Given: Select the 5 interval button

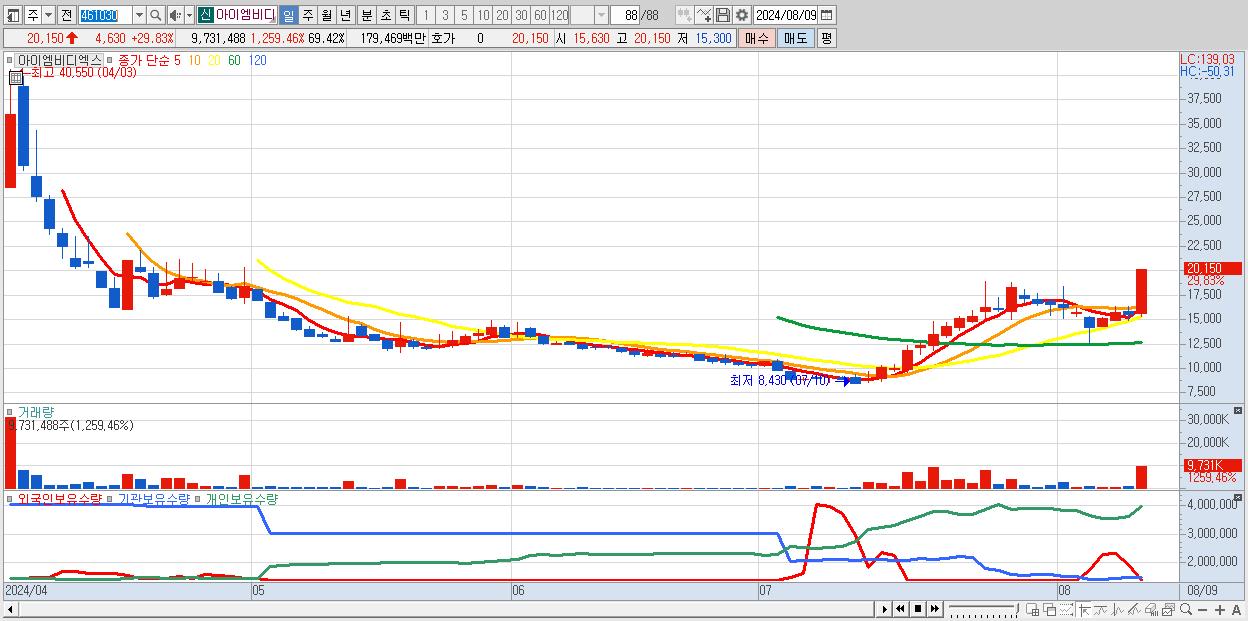Looking at the screenshot, I should (464, 15).
